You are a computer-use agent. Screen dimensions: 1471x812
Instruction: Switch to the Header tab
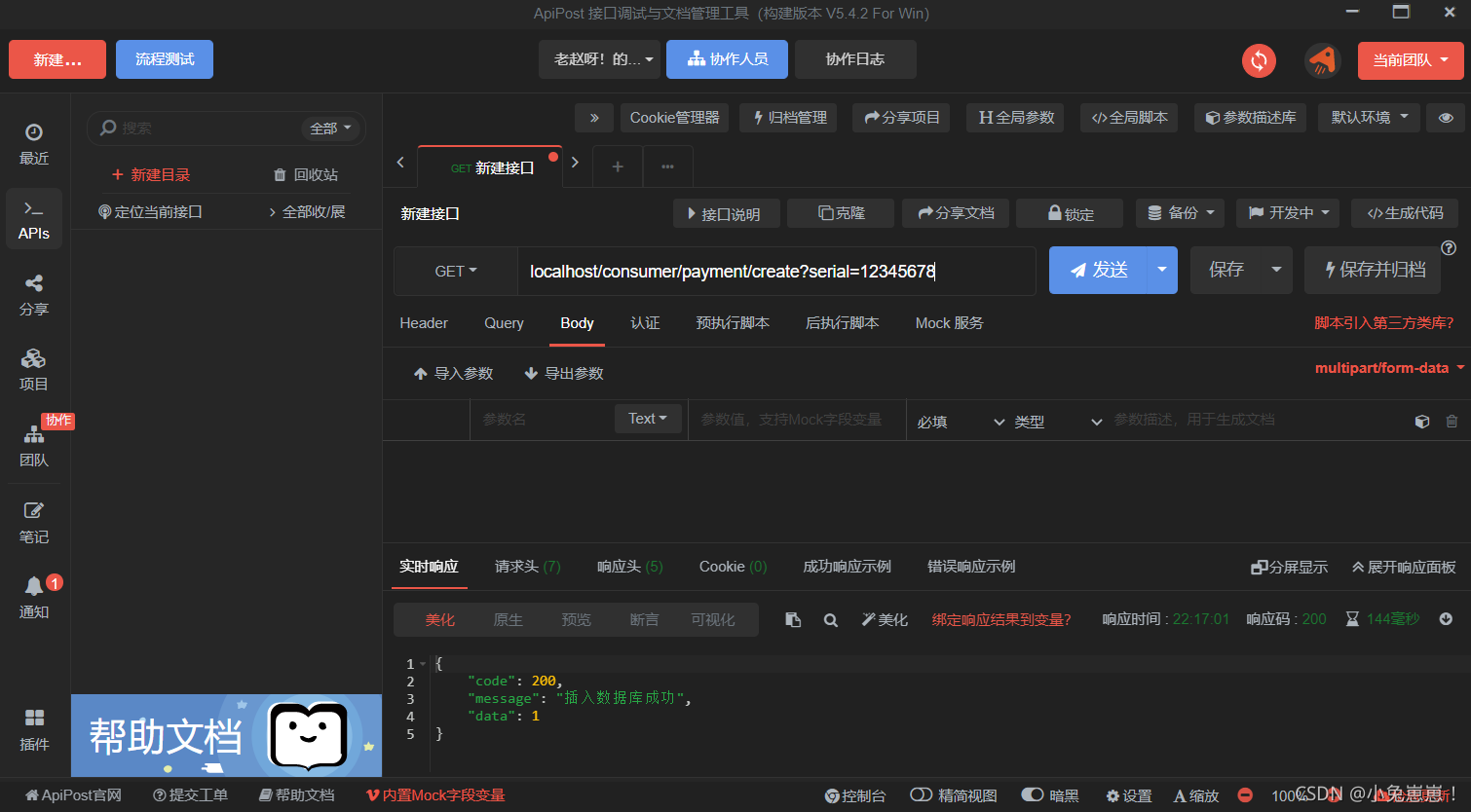click(x=424, y=323)
